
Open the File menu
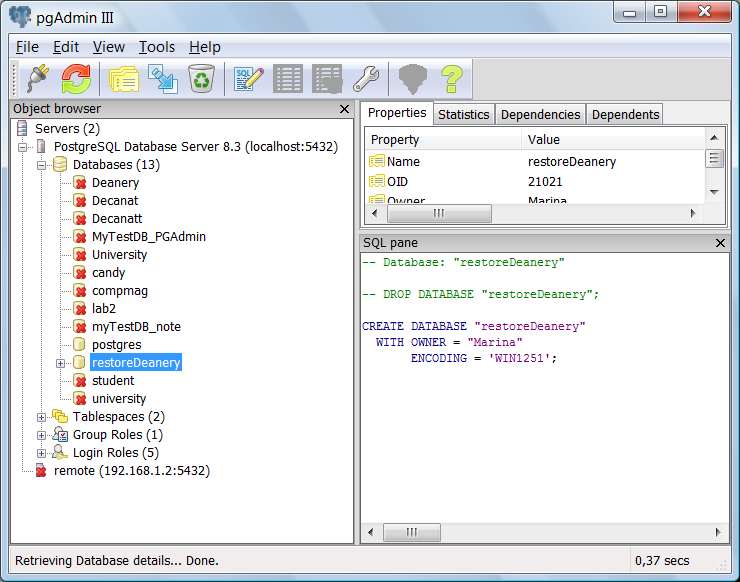tap(27, 47)
